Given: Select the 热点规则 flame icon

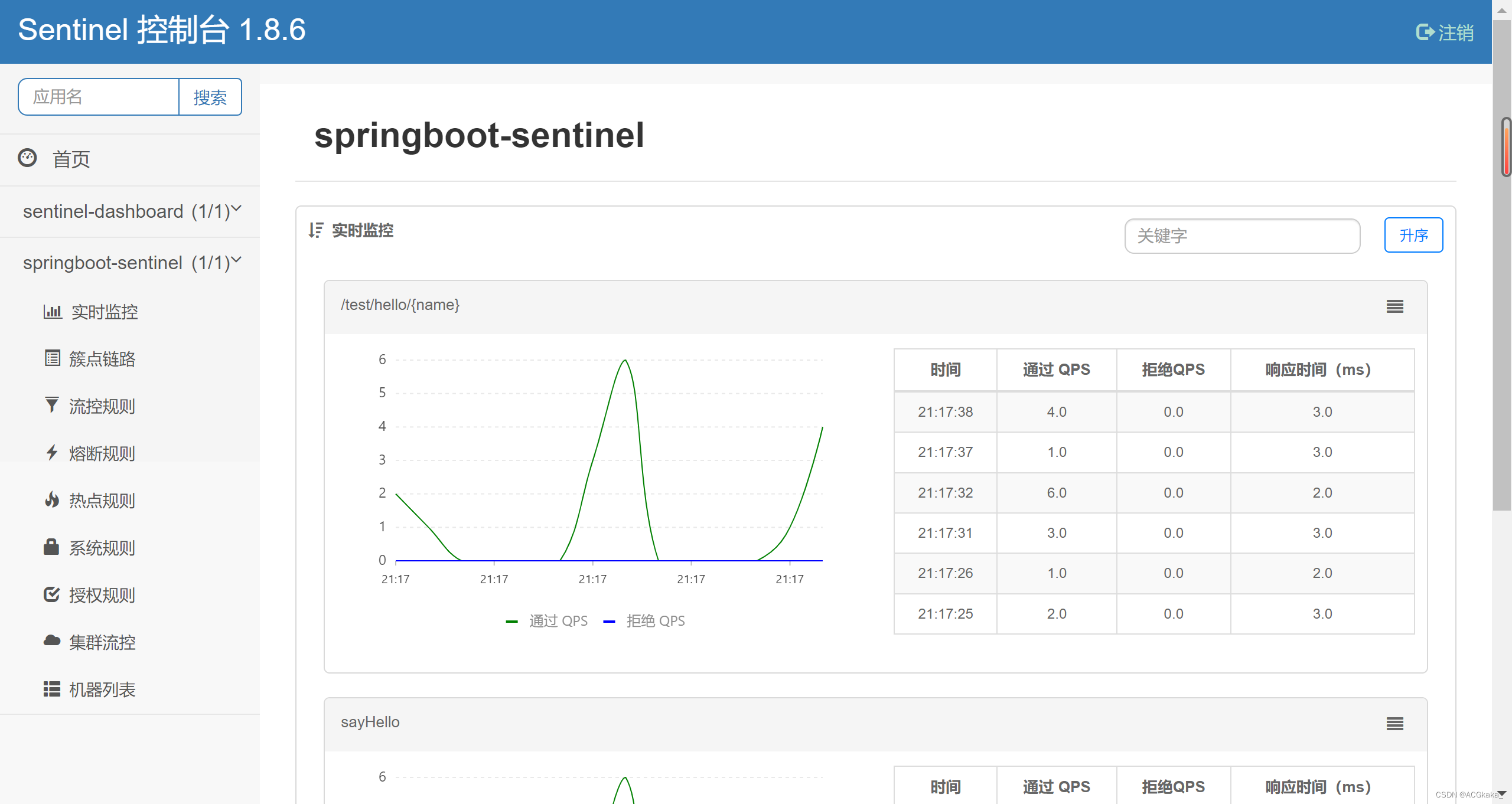Looking at the screenshot, I should (x=52, y=501).
